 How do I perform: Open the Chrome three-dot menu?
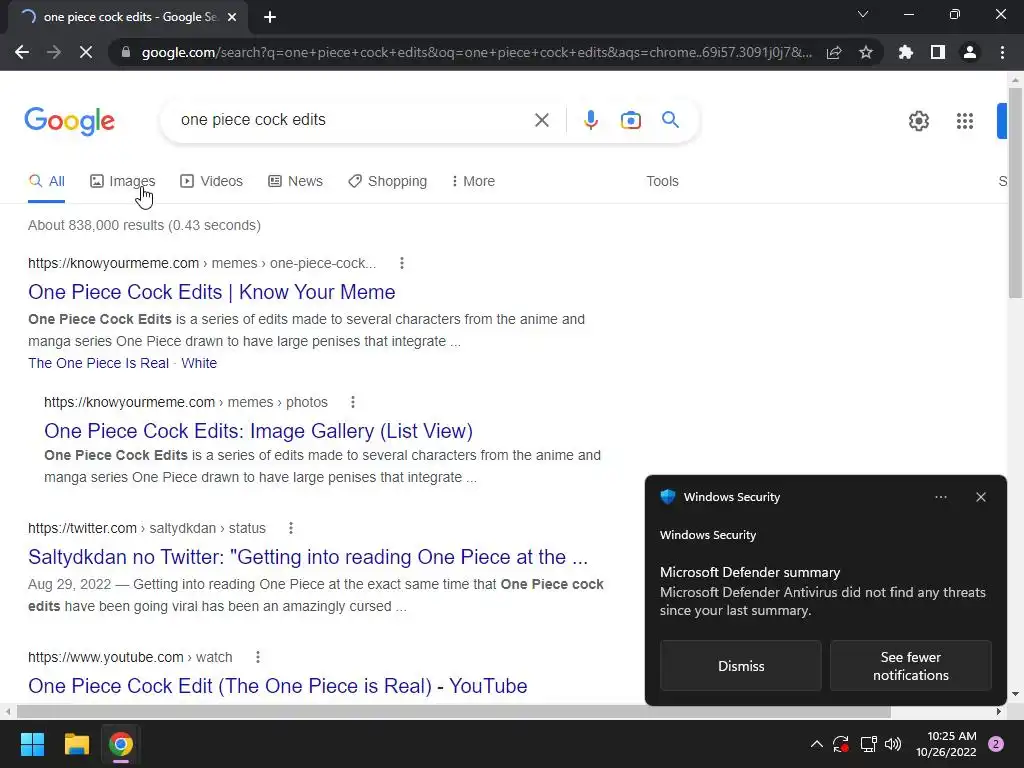pos(1002,52)
